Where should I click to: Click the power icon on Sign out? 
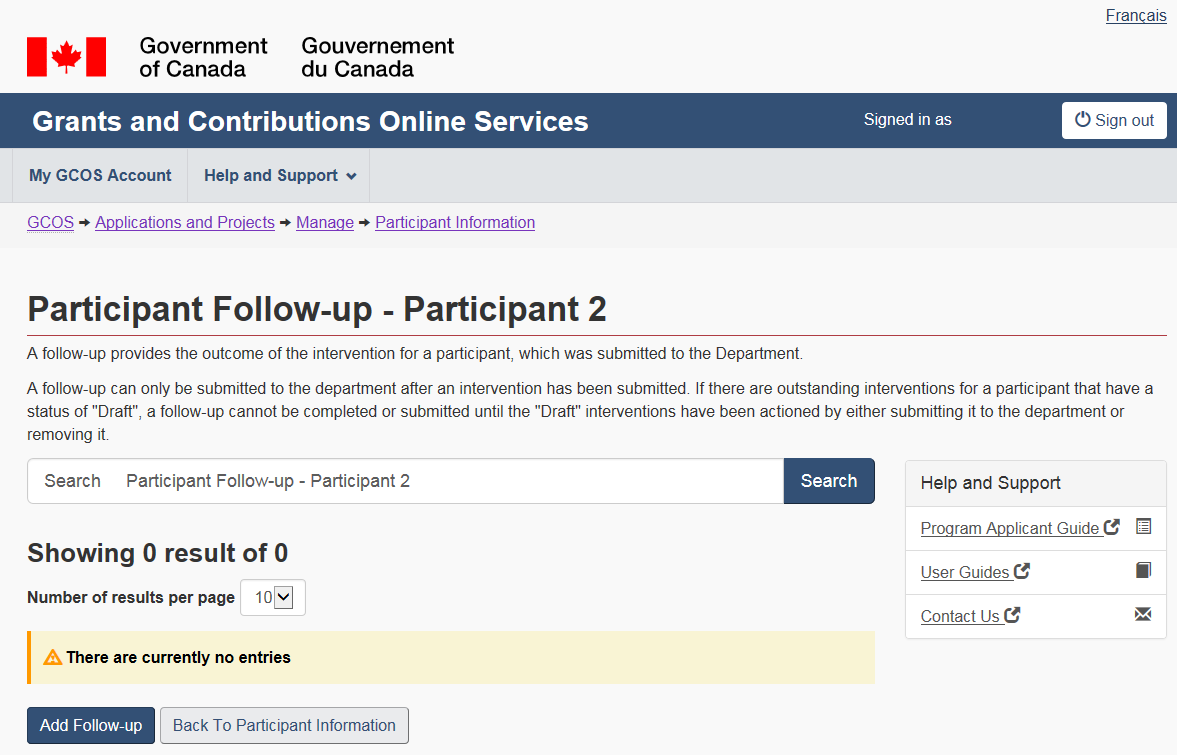(x=1082, y=120)
